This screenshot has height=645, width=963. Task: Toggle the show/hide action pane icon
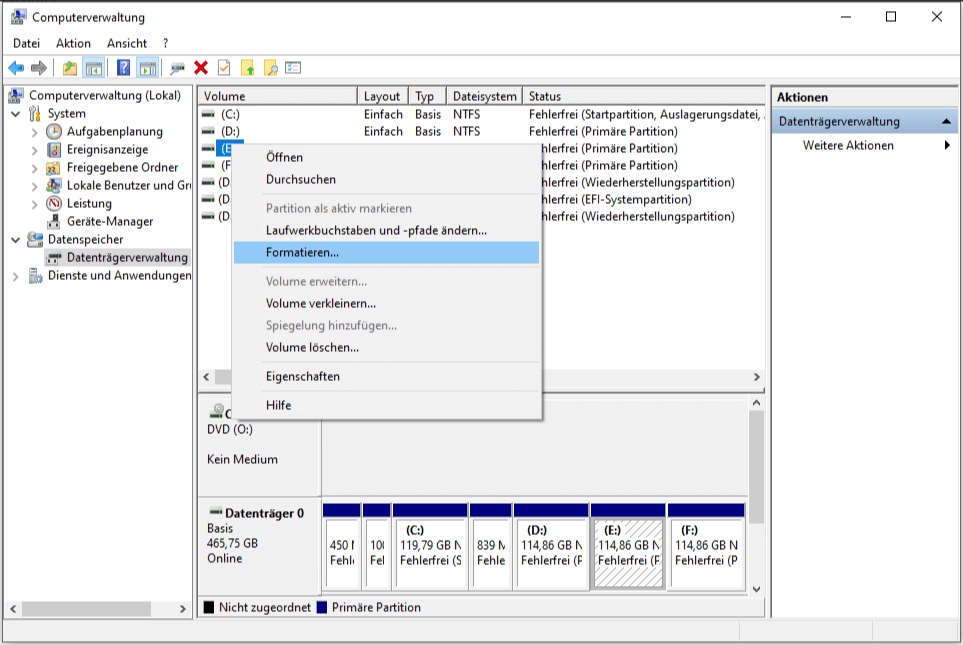148,68
